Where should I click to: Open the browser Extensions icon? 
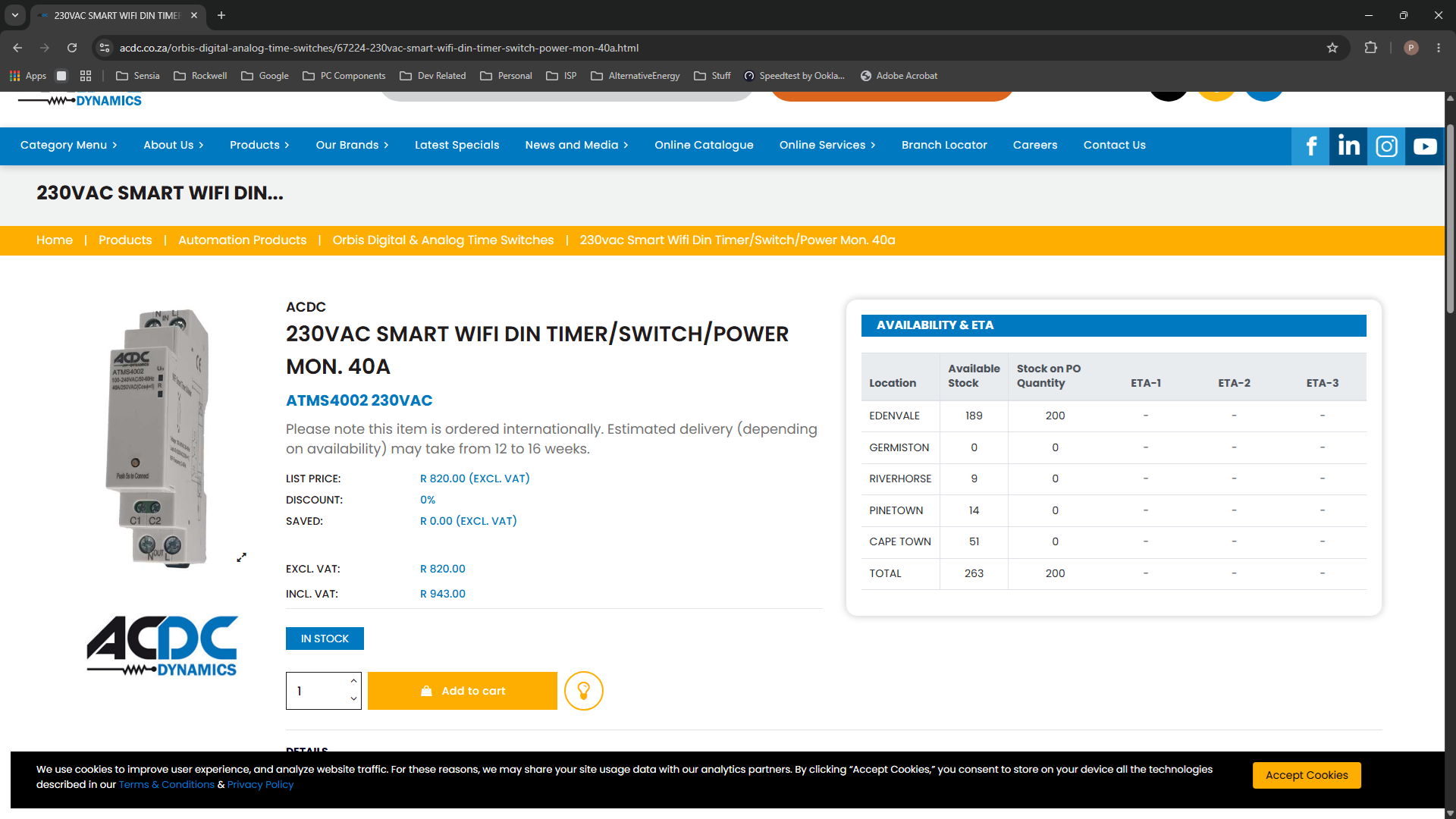[1370, 48]
